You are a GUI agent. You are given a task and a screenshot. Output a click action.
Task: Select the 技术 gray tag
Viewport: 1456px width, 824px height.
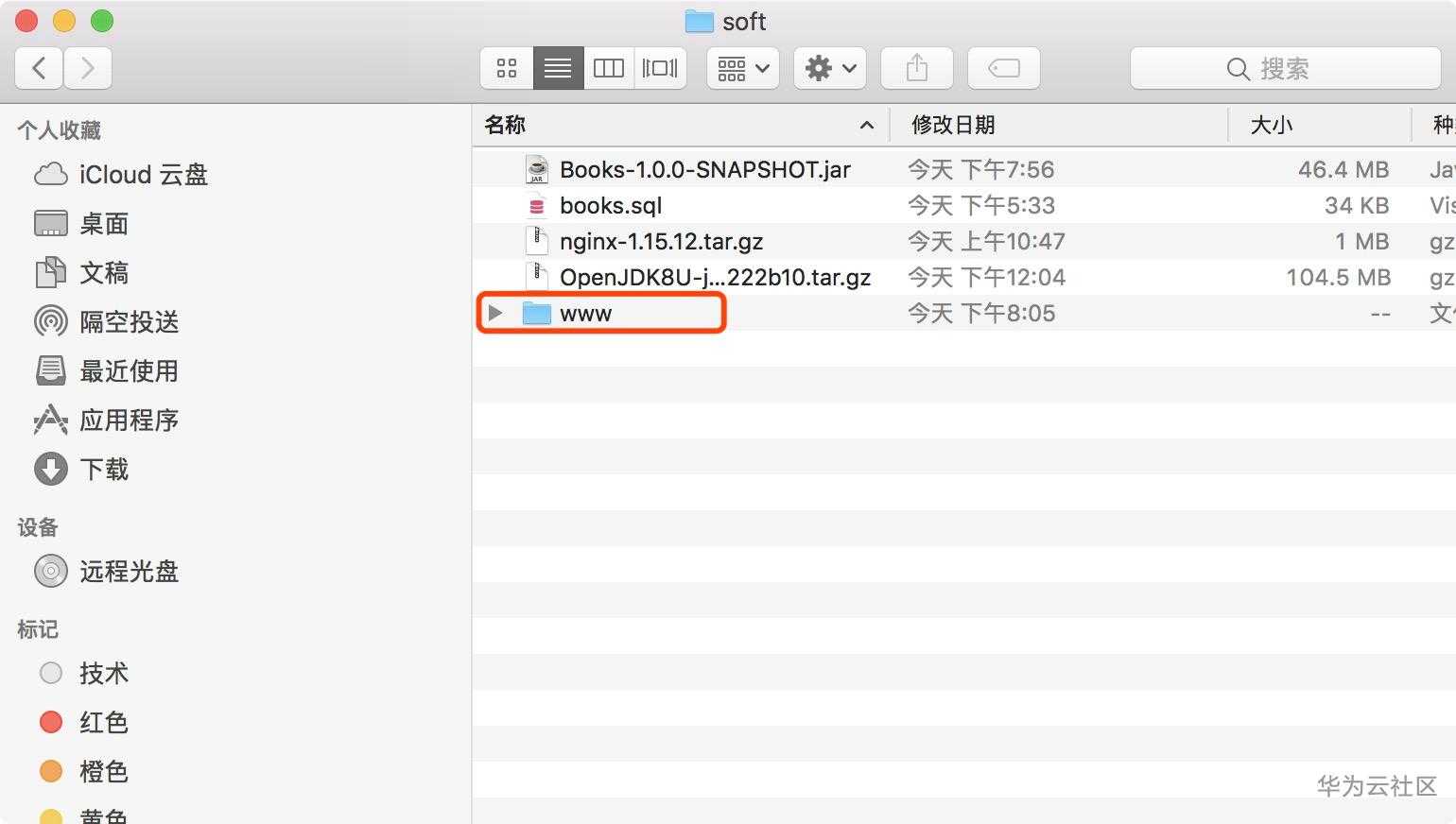pyautogui.click(x=83, y=674)
